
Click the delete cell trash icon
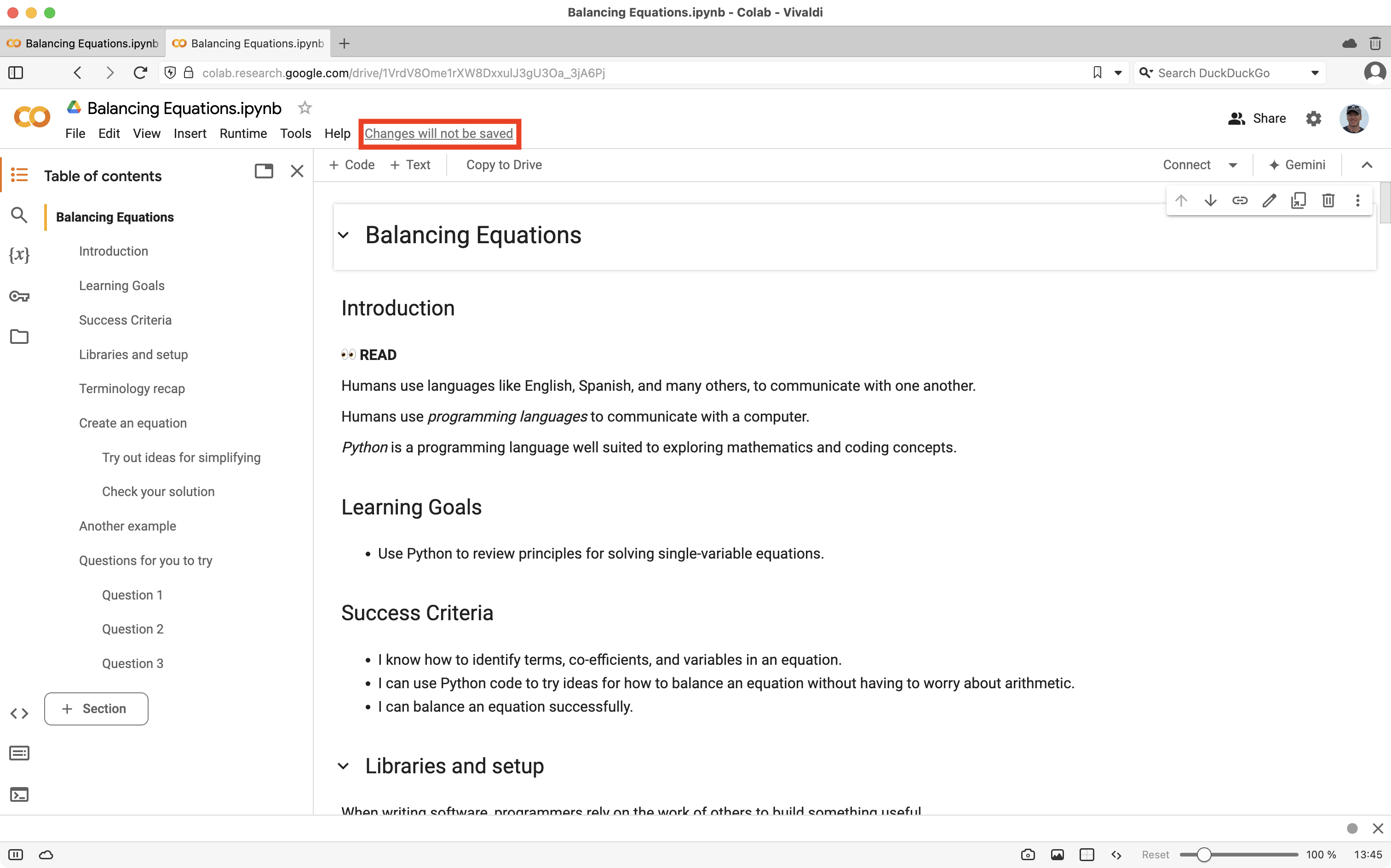click(1328, 200)
